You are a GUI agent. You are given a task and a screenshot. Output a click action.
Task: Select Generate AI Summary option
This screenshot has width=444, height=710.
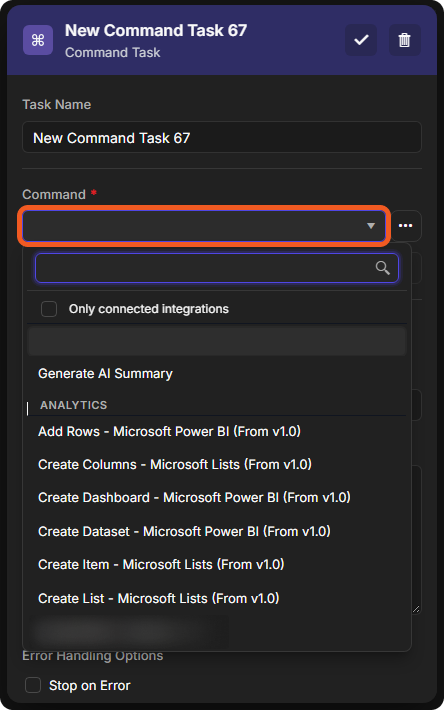pyautogui.click(x=105, y=374)
